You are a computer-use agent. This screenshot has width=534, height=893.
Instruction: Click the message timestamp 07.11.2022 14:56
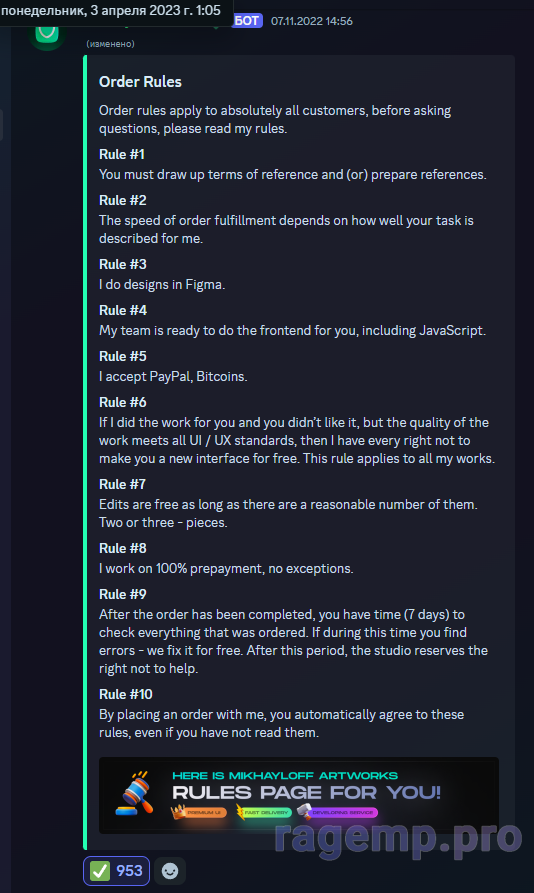311,21
